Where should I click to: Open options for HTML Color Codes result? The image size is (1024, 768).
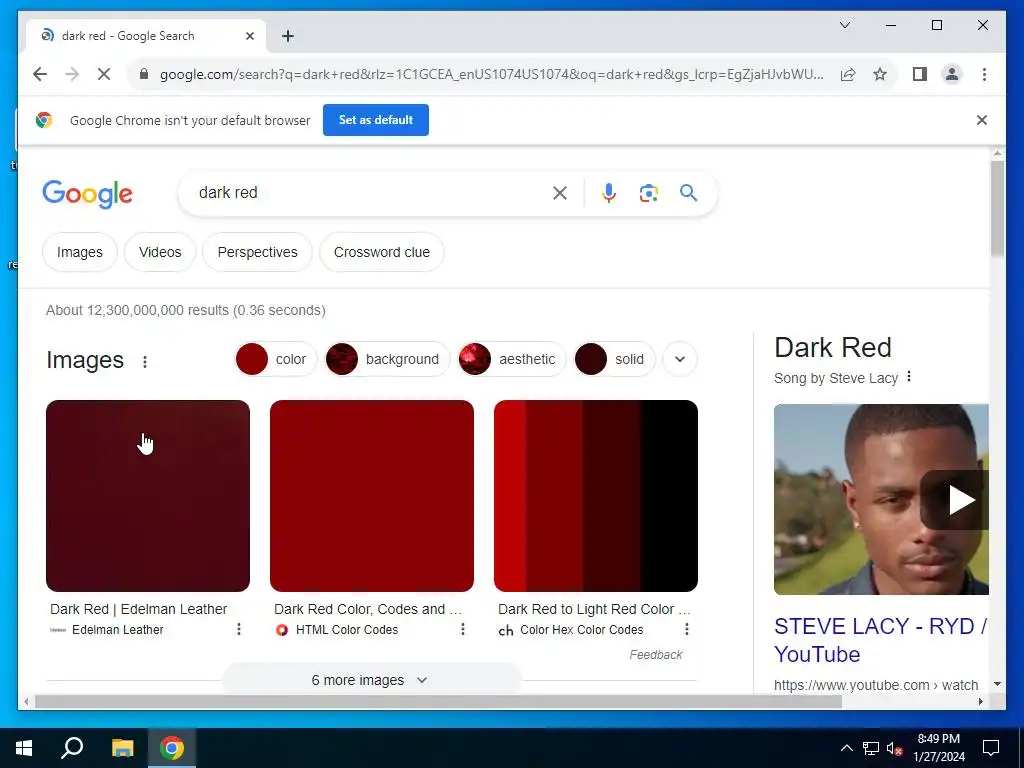point(463,629)
